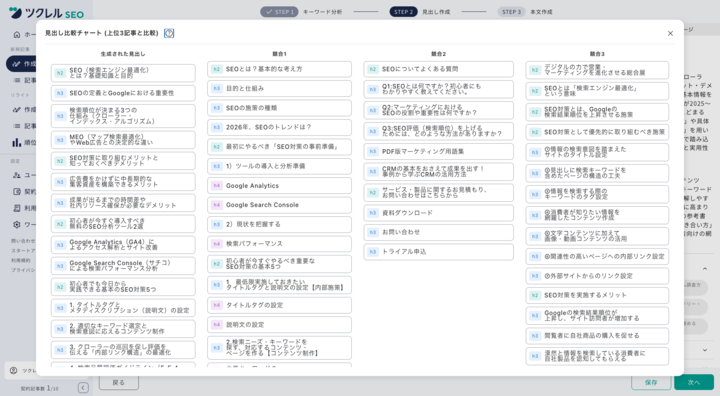This screenshot has height=396, width=720.
Task: Click the ranking bar chart icon in sidebar
Action: point(17,142)
